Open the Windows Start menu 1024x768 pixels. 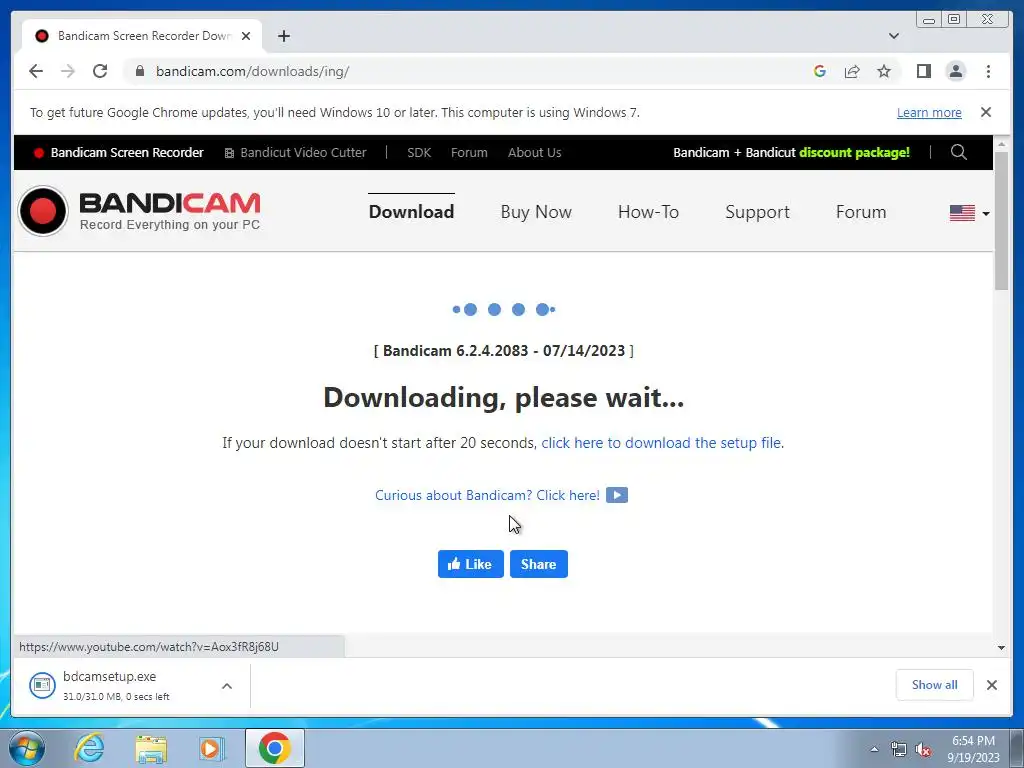pos(26,748)
